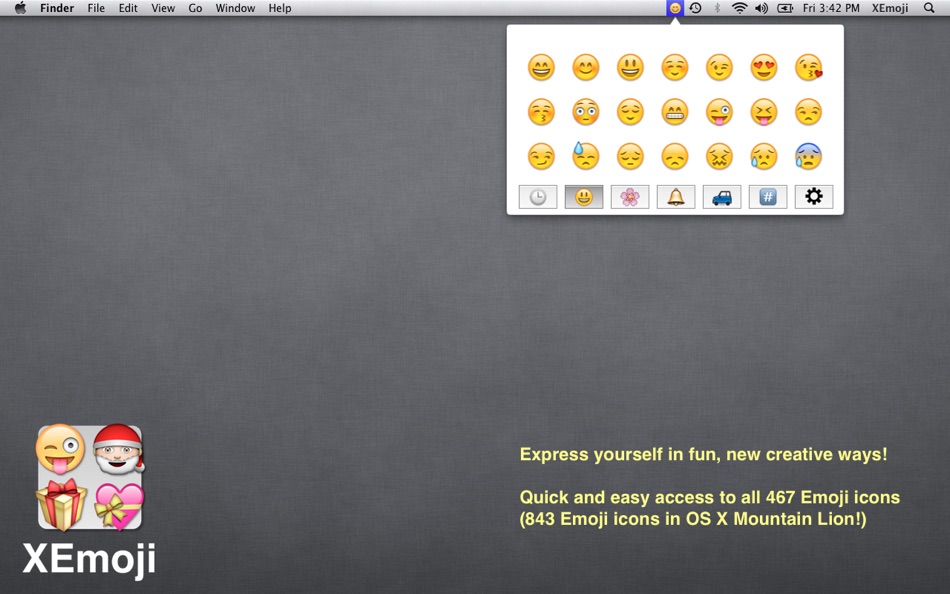The width and height of the screenshot is (950, 594).
Task: Click the XEmoji user name in menu bar
Action: tap(890, 8)
